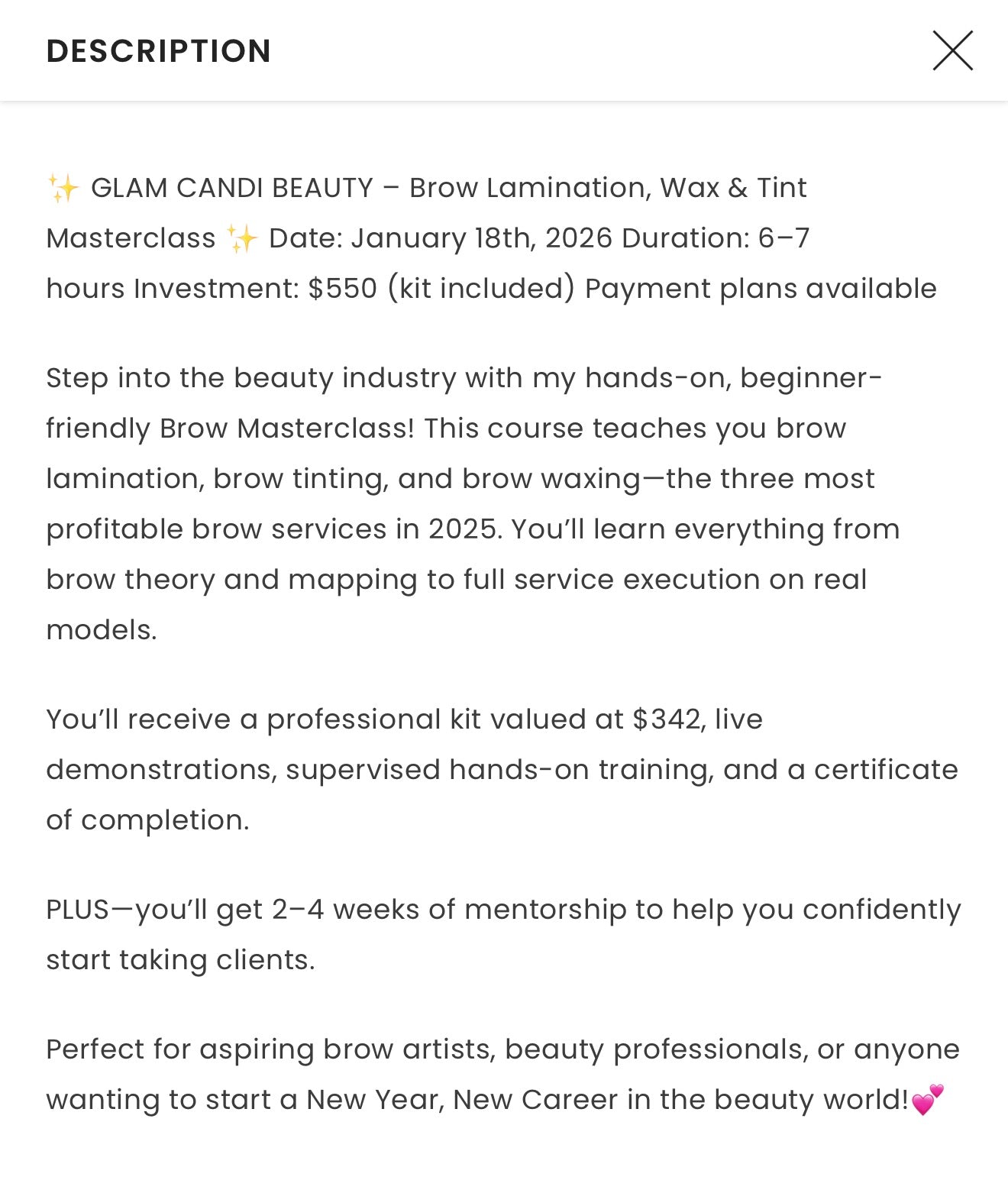The width and height of the screenshot is (1008, 1193).
Task: Click the 'of completion.' line
Action: tap(147, 820)
